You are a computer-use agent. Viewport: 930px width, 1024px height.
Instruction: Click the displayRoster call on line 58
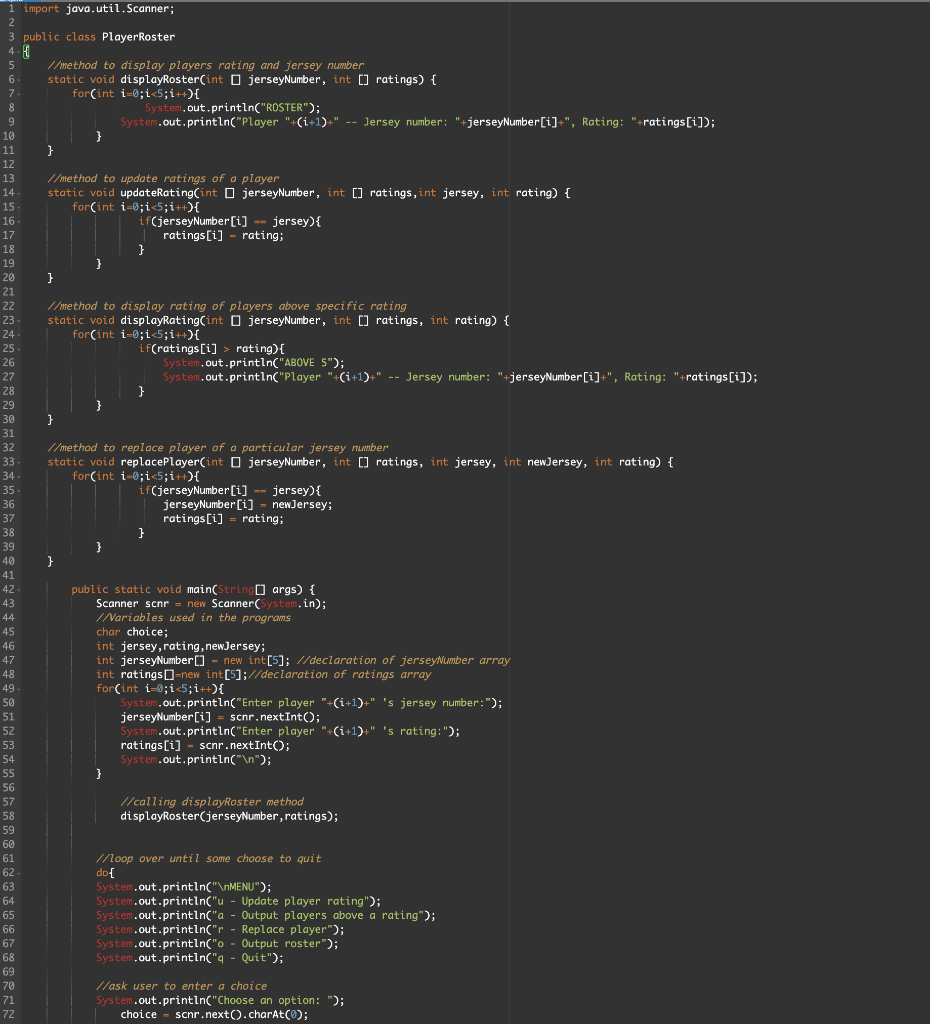[x=160, y=815]
